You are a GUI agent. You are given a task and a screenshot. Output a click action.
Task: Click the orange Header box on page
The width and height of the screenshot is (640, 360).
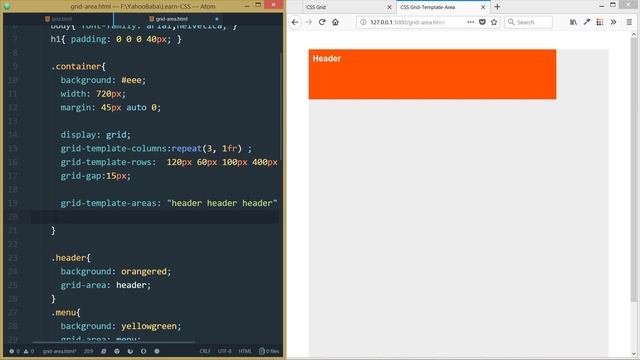[x=432, y=74]
